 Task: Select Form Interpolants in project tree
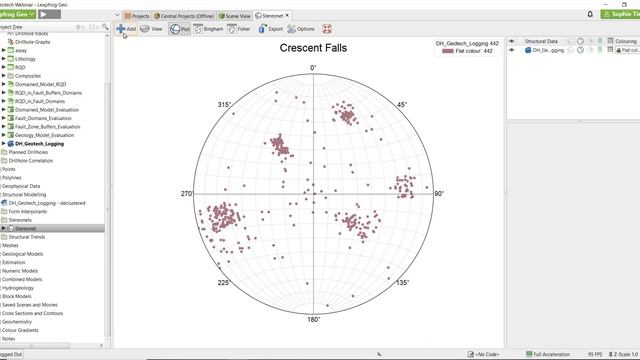[28, 211]
